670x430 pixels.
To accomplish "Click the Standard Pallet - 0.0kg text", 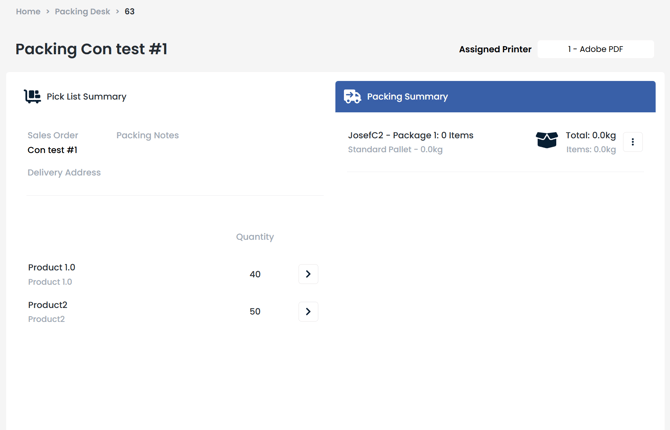I will click(x=395, y=150).
